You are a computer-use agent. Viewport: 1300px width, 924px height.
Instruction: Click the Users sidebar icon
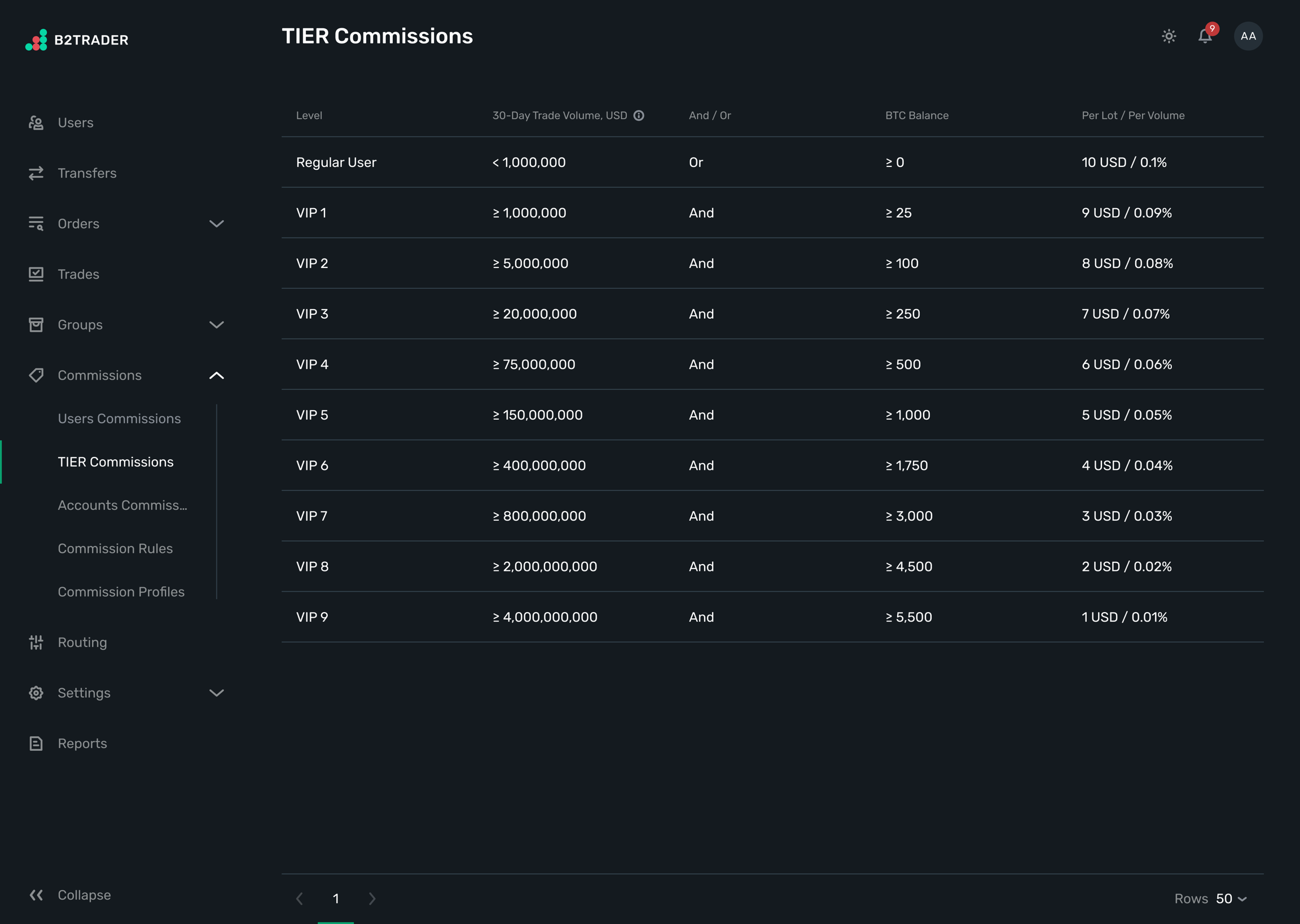click(37, 123)
